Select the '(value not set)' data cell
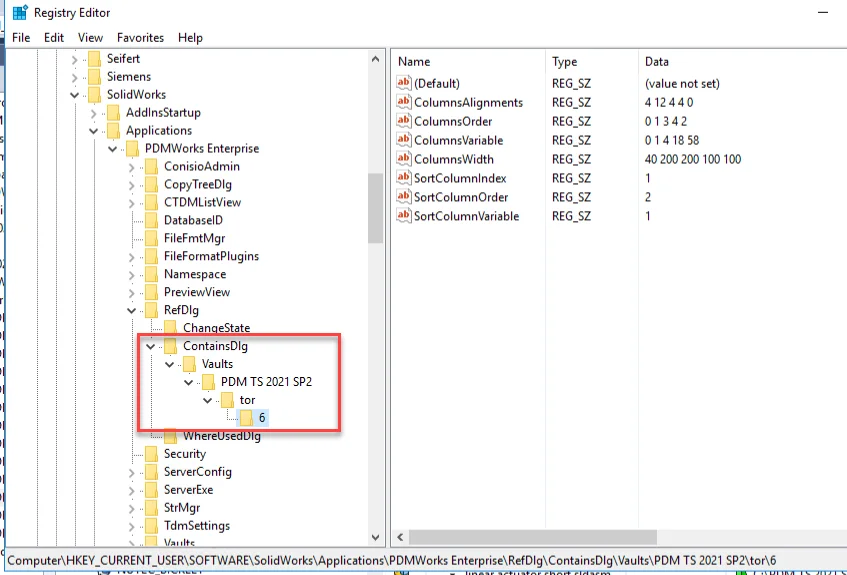The height and width of the screenshot is (575, 847). point(682,84)
